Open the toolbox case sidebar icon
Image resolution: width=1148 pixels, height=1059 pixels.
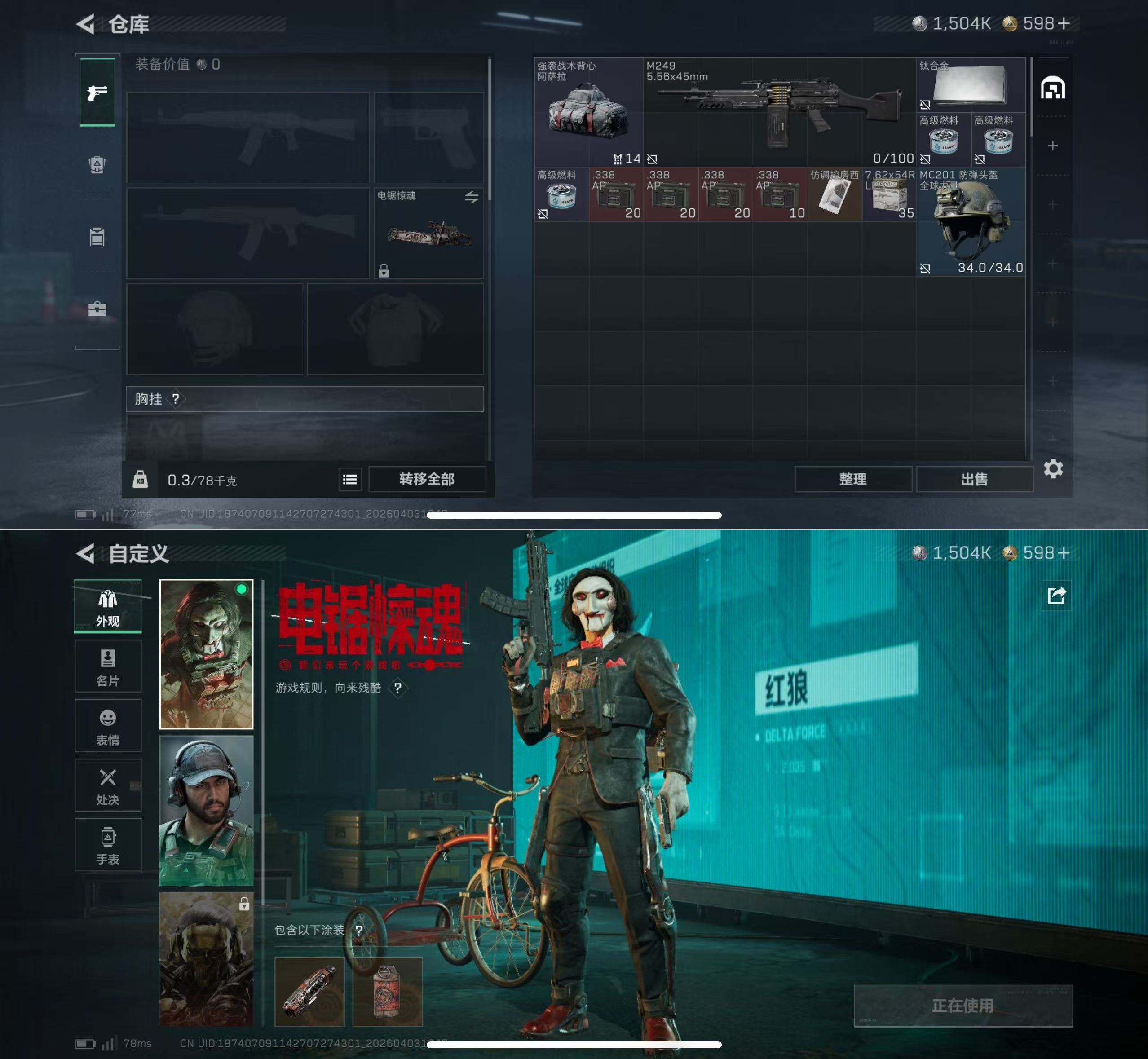pyautogui.click(x=97, y=309)
